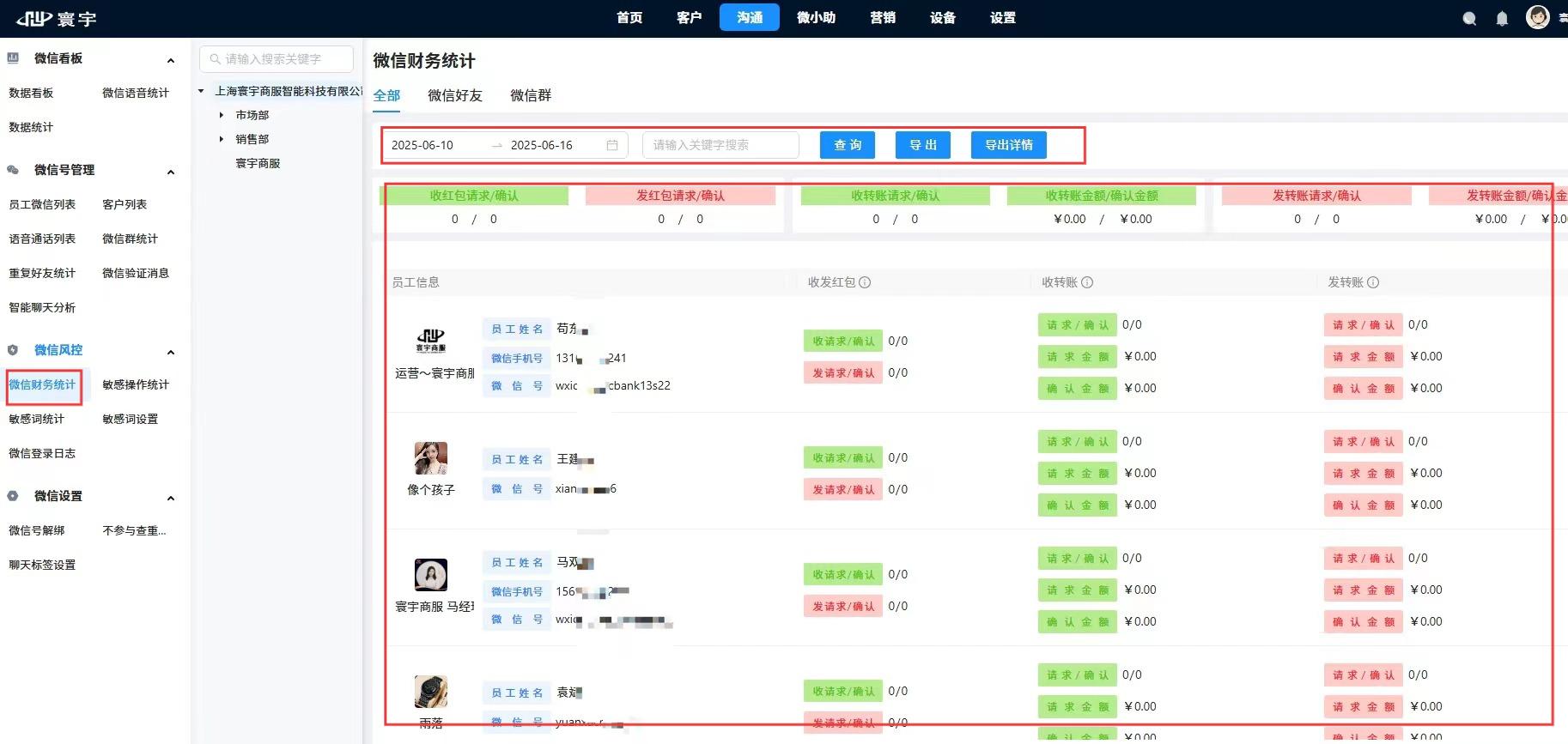Open the user avatar in top bar

point(1538,16)
